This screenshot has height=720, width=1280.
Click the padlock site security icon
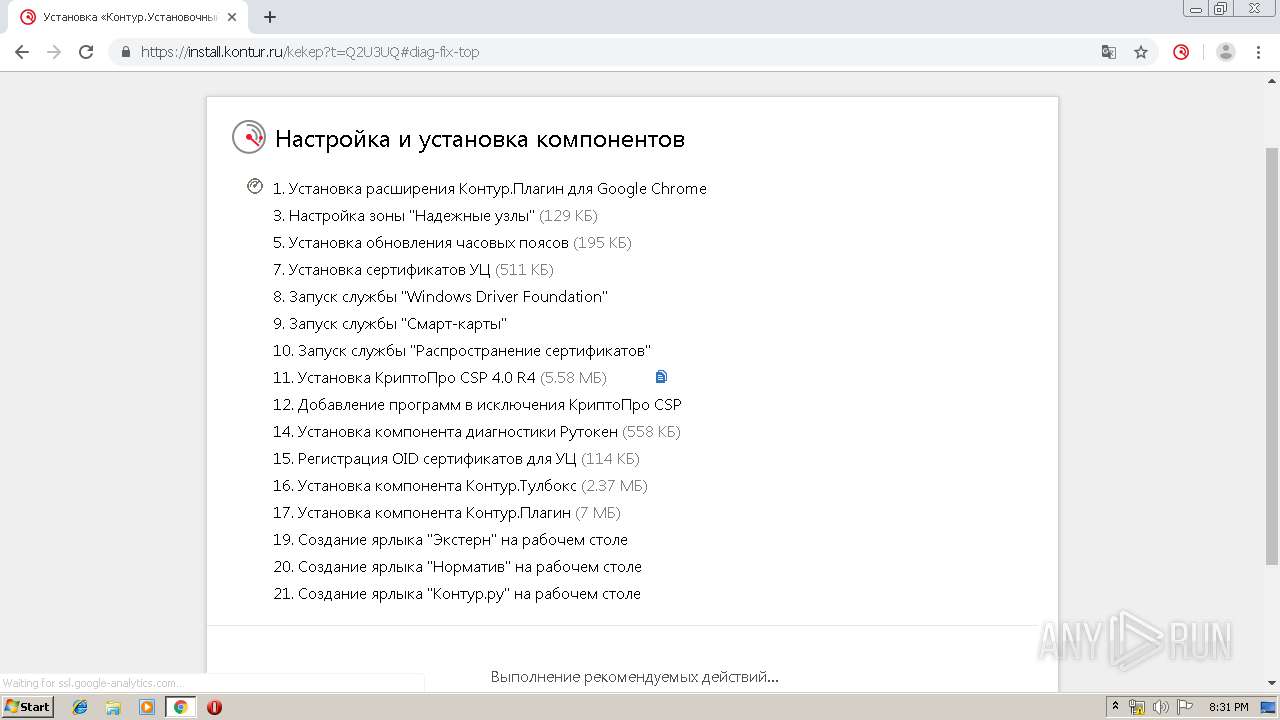[x=126, y=52]
